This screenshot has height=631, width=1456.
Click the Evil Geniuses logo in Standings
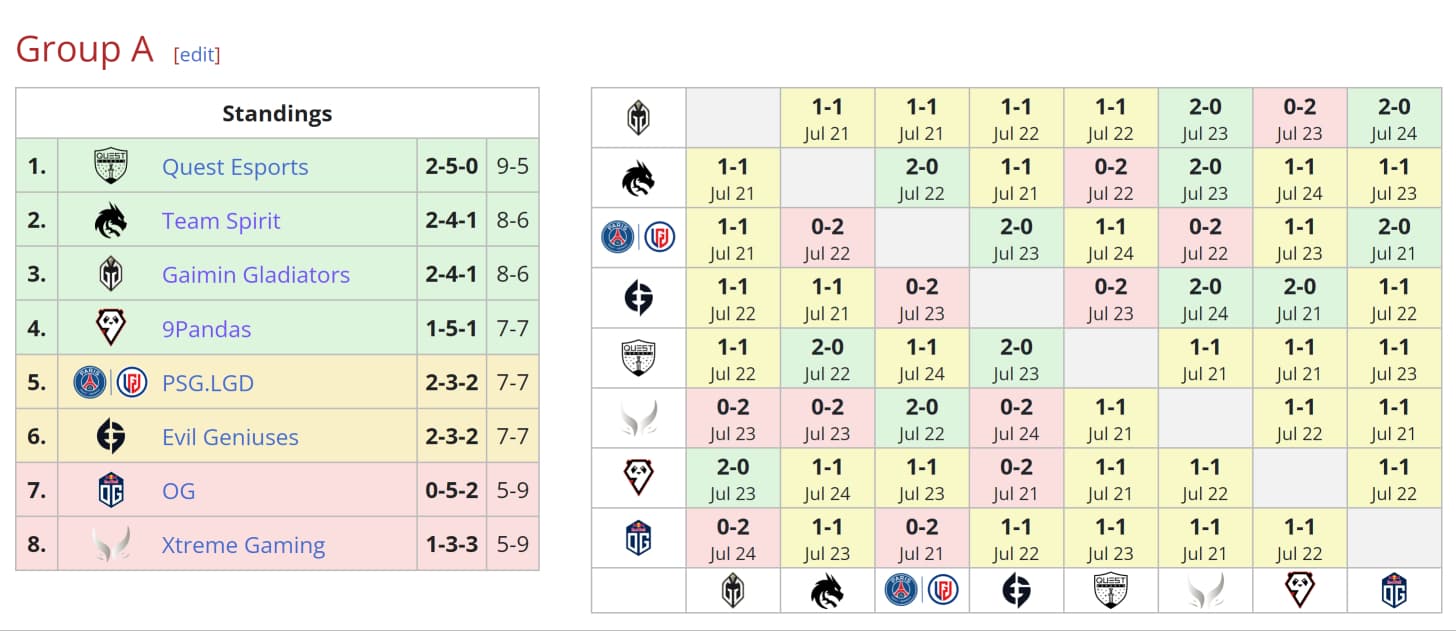pos(110,437)
